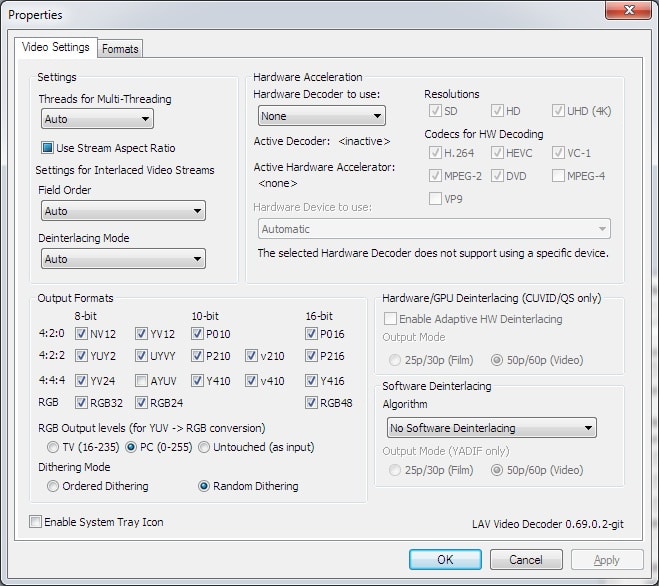
Task: Select Ordered Dithering mode
Action: (x=53, y=486)
